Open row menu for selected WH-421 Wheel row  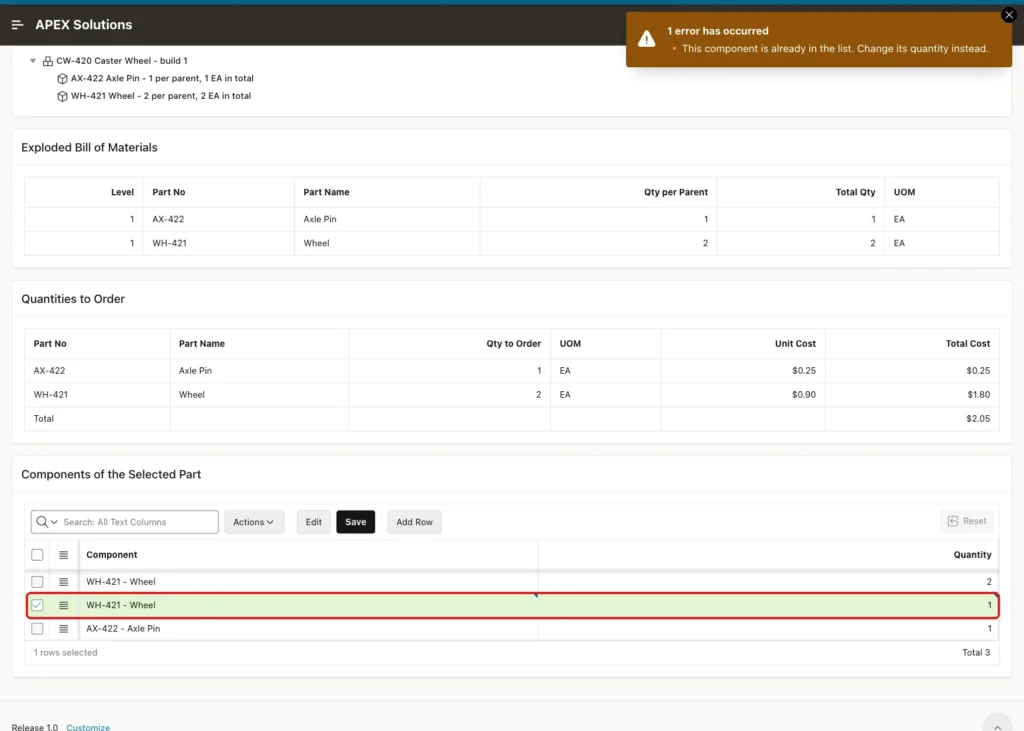63,605
